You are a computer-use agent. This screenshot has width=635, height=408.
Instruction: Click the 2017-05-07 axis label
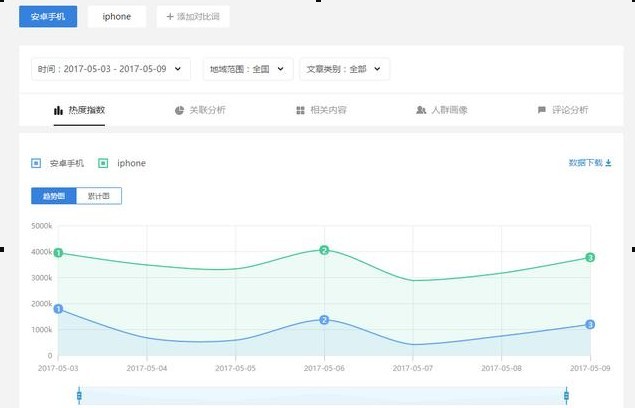(x=413, y=368)
